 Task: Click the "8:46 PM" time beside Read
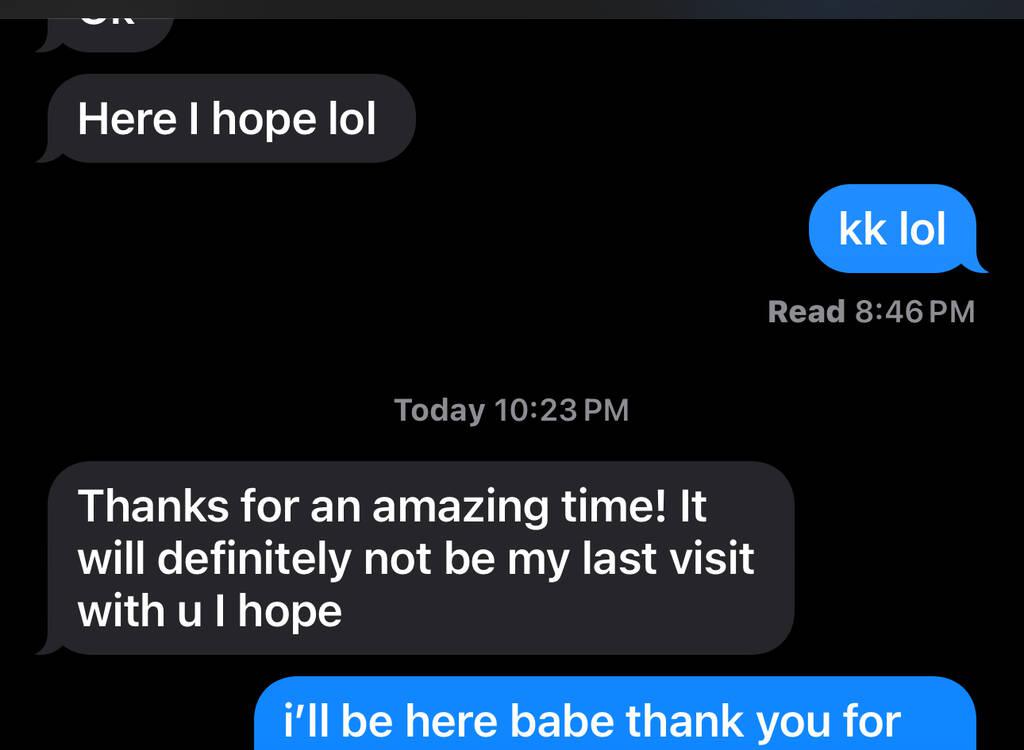[x=915, y=312]
